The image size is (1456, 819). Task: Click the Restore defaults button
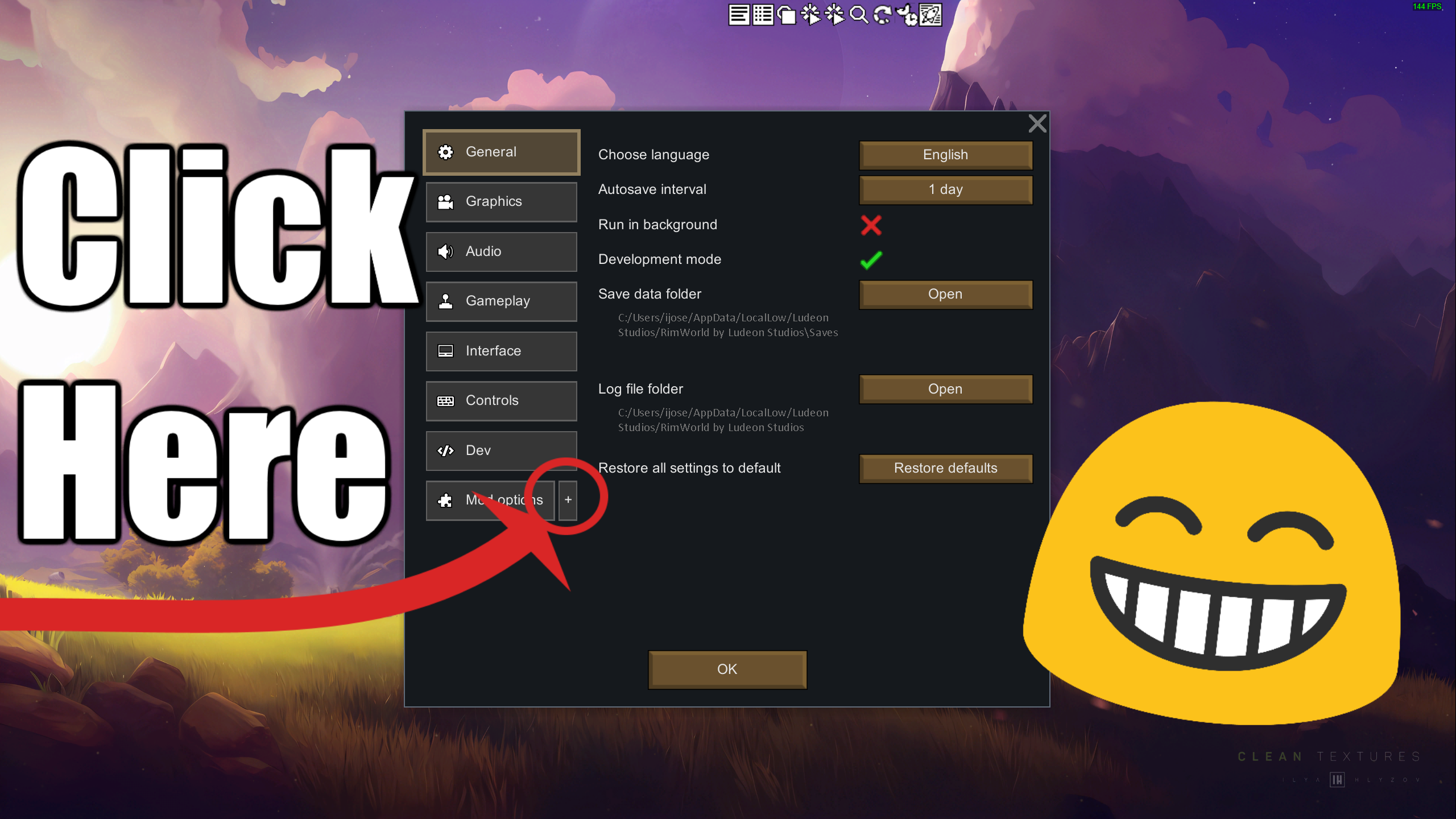tap(945, 468)
